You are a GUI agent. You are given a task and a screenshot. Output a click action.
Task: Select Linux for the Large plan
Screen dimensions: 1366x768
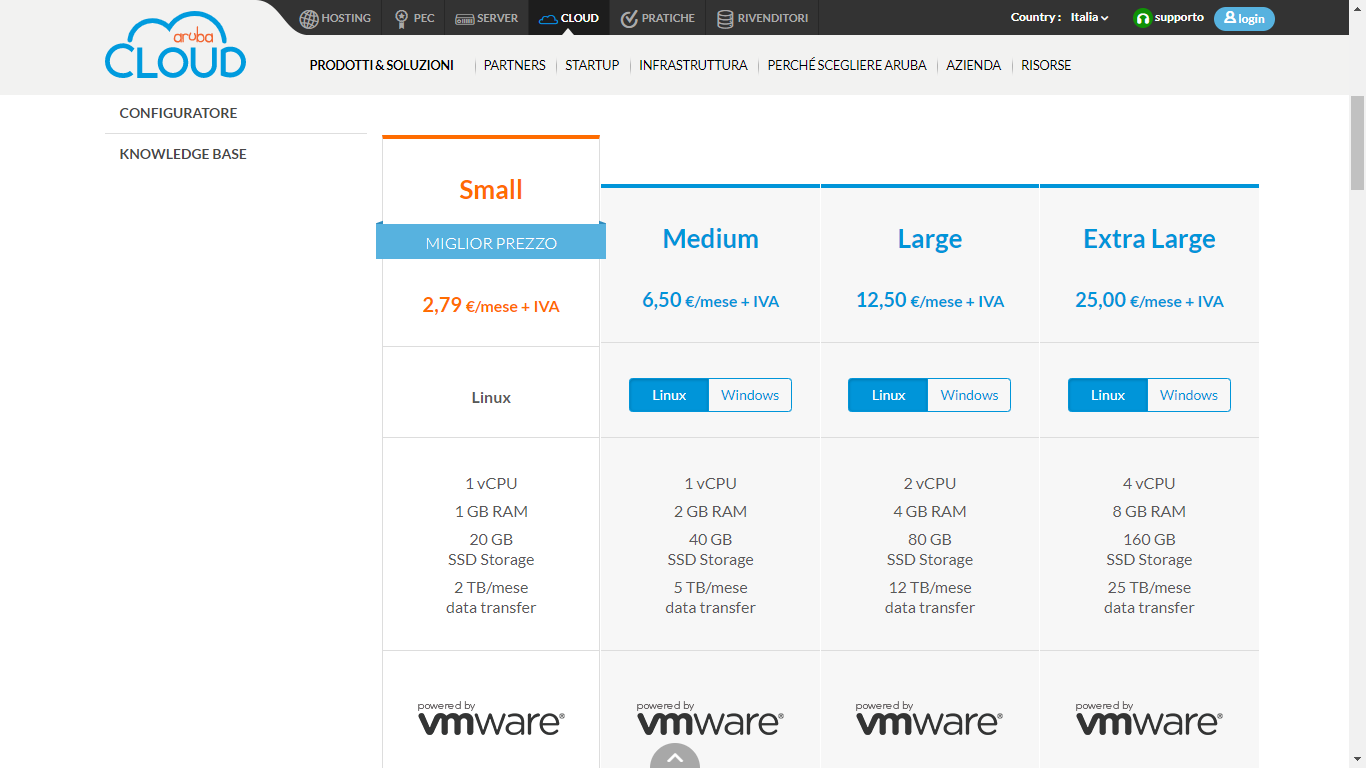[888, 395]
